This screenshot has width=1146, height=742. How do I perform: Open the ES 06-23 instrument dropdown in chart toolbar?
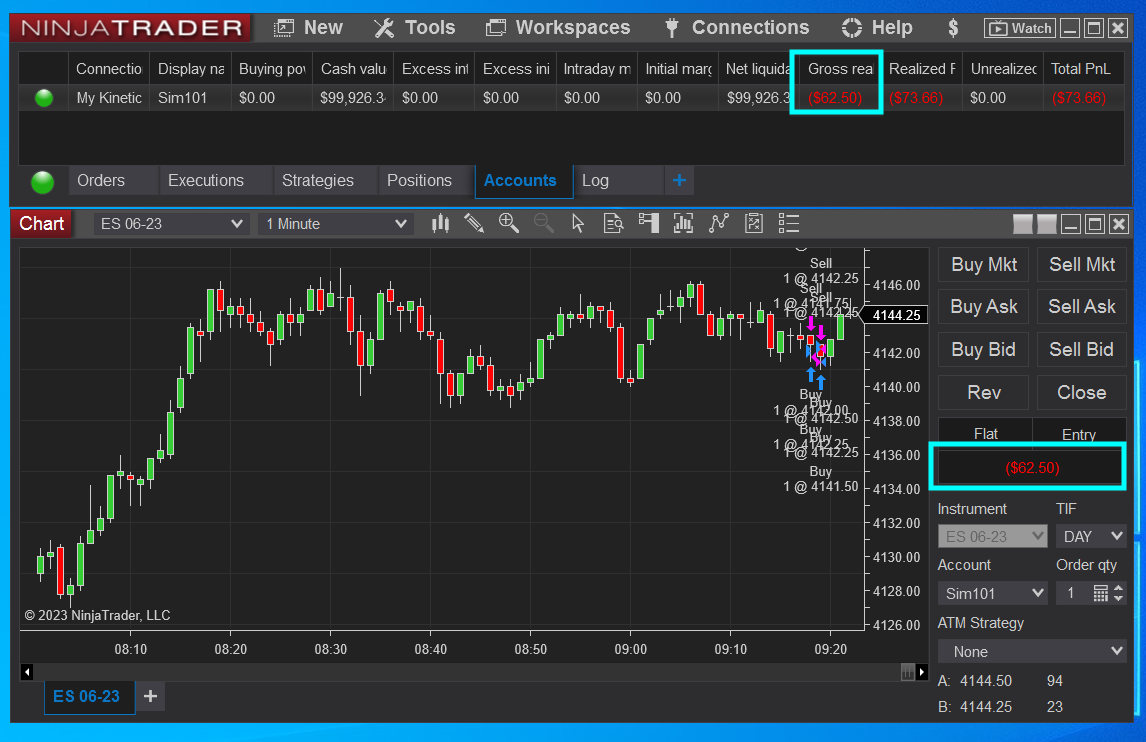(x=171, y=224)
